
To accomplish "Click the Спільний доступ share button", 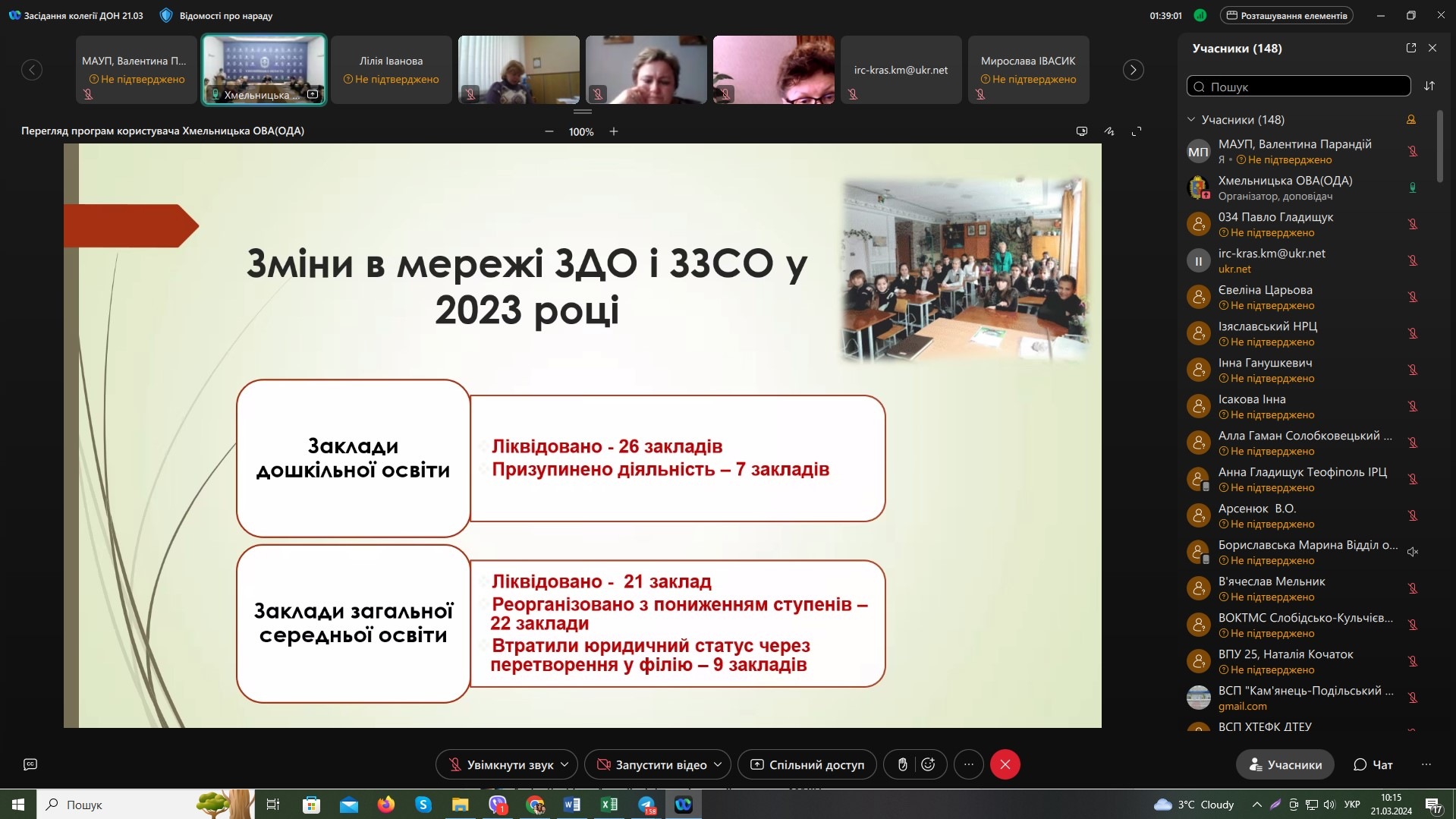I will coord(807,764).
